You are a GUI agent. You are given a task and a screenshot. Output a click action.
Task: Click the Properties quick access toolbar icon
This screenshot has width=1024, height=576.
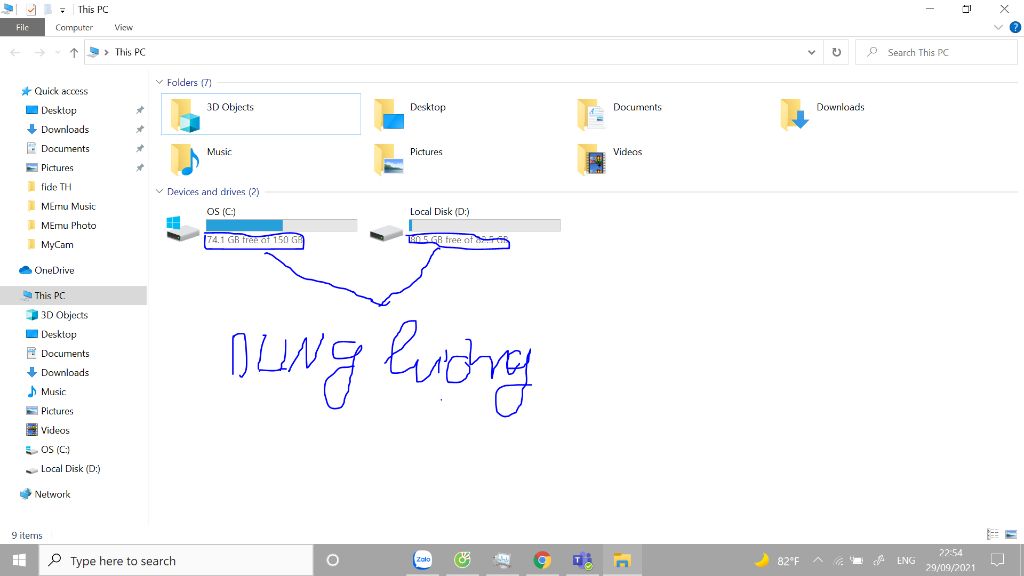pyautogui.click(x=31, y=9)
